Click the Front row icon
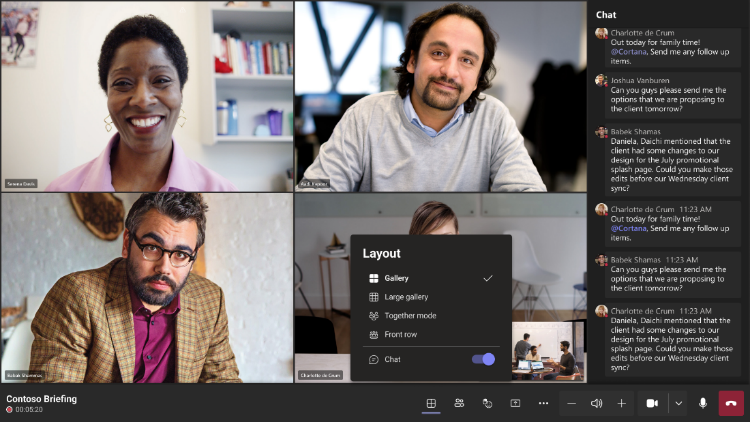The width and height of the screenshot is (750, 422). [x=374, y=334]
